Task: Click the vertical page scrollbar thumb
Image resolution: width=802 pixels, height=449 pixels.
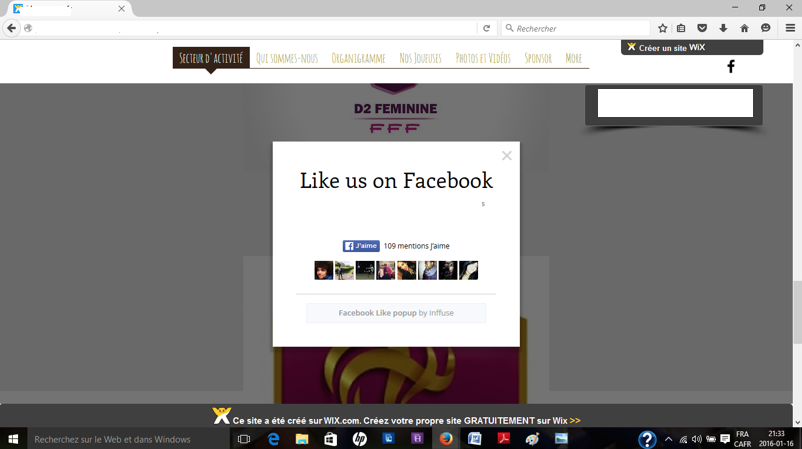Action: (x=797, y=312)
